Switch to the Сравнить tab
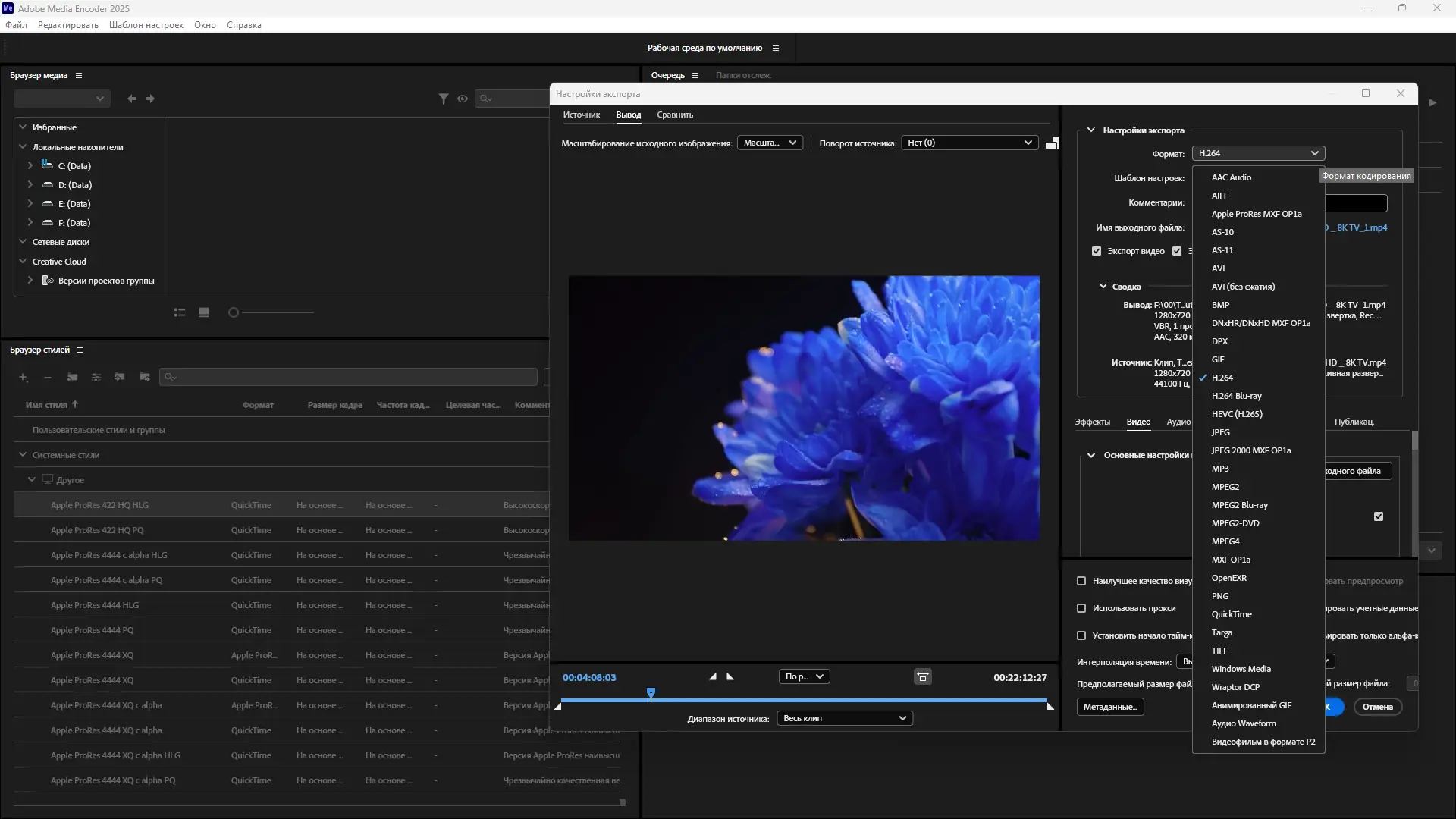The height and width of the screenshot is (819, 1456). [x=675, y=115]
